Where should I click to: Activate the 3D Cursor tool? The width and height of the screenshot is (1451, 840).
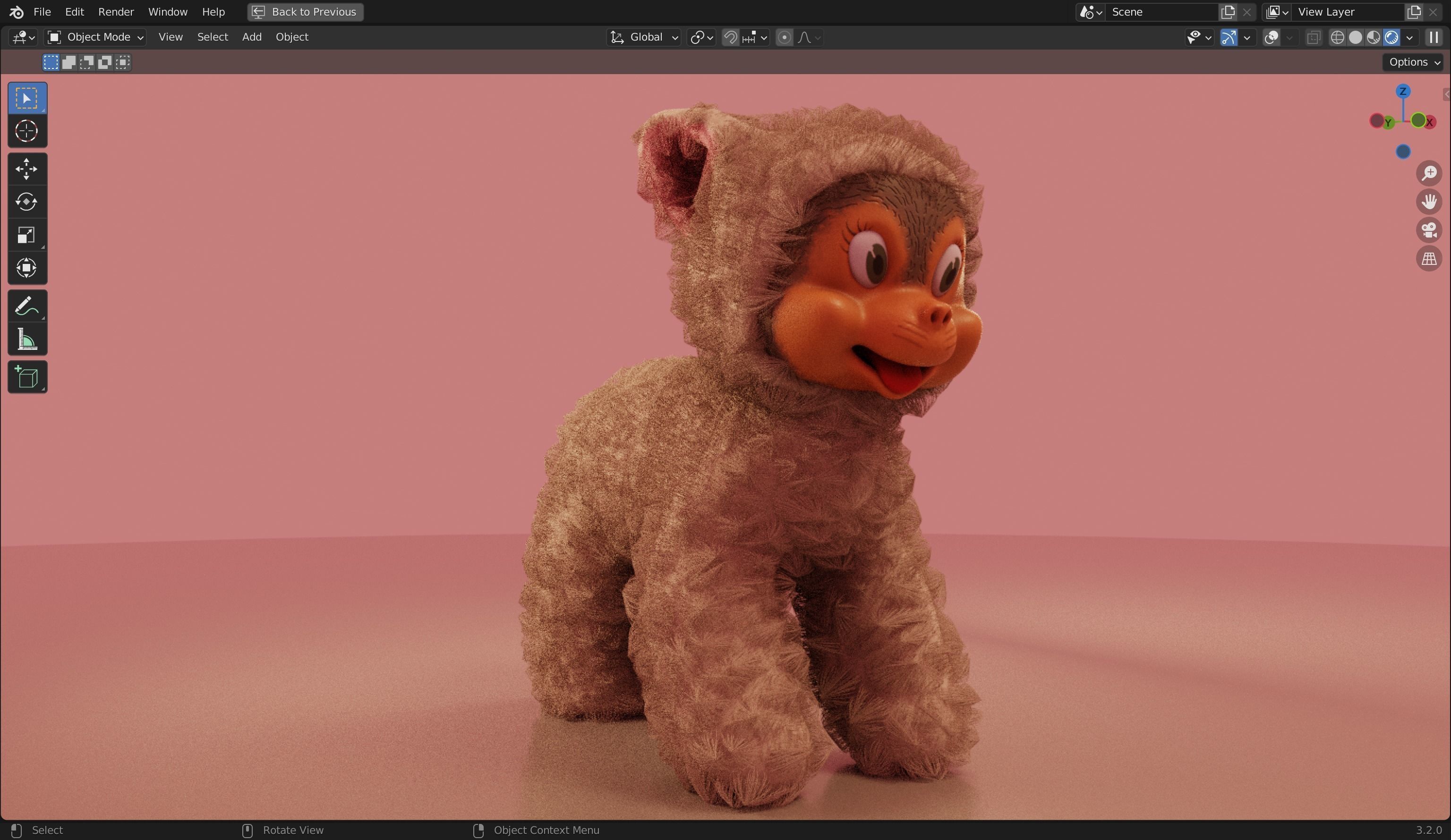click(x=27, y=131)
